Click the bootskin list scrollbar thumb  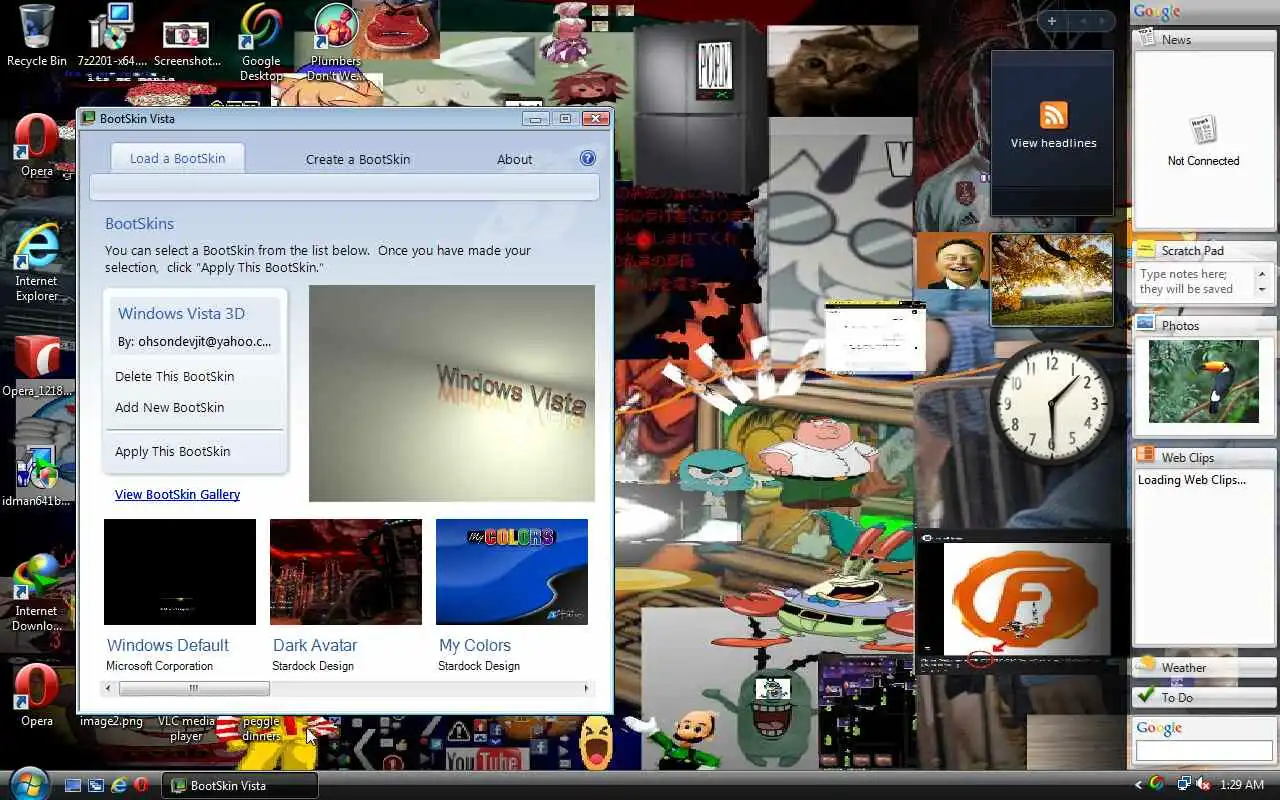tap(194, 688)
